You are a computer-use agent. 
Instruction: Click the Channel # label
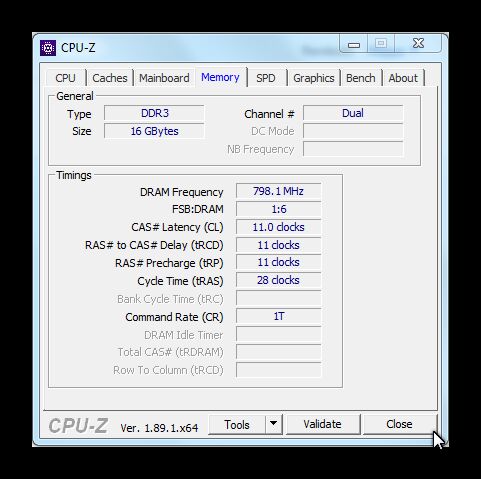269,114
